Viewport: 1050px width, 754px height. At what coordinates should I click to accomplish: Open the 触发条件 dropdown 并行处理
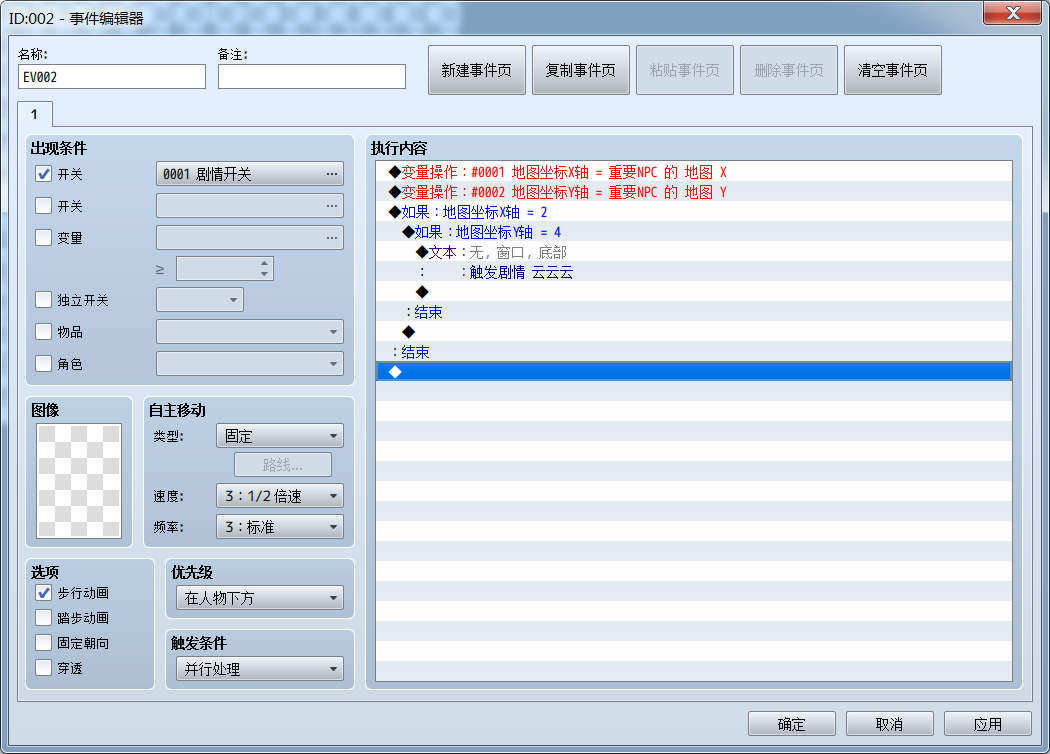coord(260,669)
